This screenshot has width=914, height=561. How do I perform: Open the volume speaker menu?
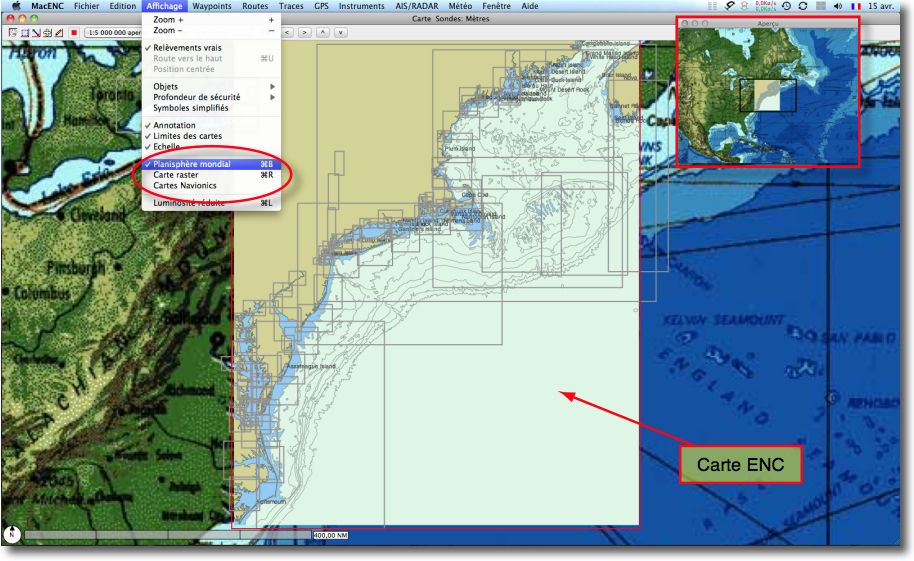(x=838, y=6)
